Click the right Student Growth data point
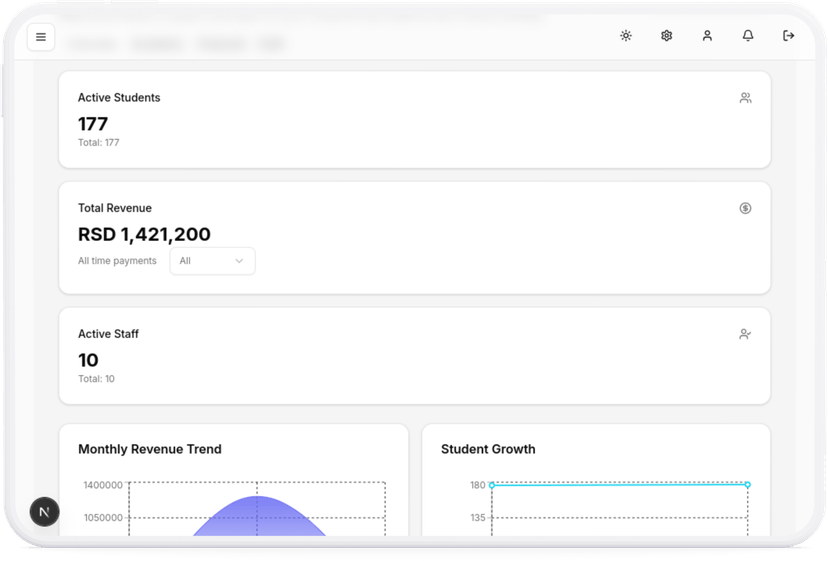The width and height of the screenshot is (828, 561). point(747,484)
